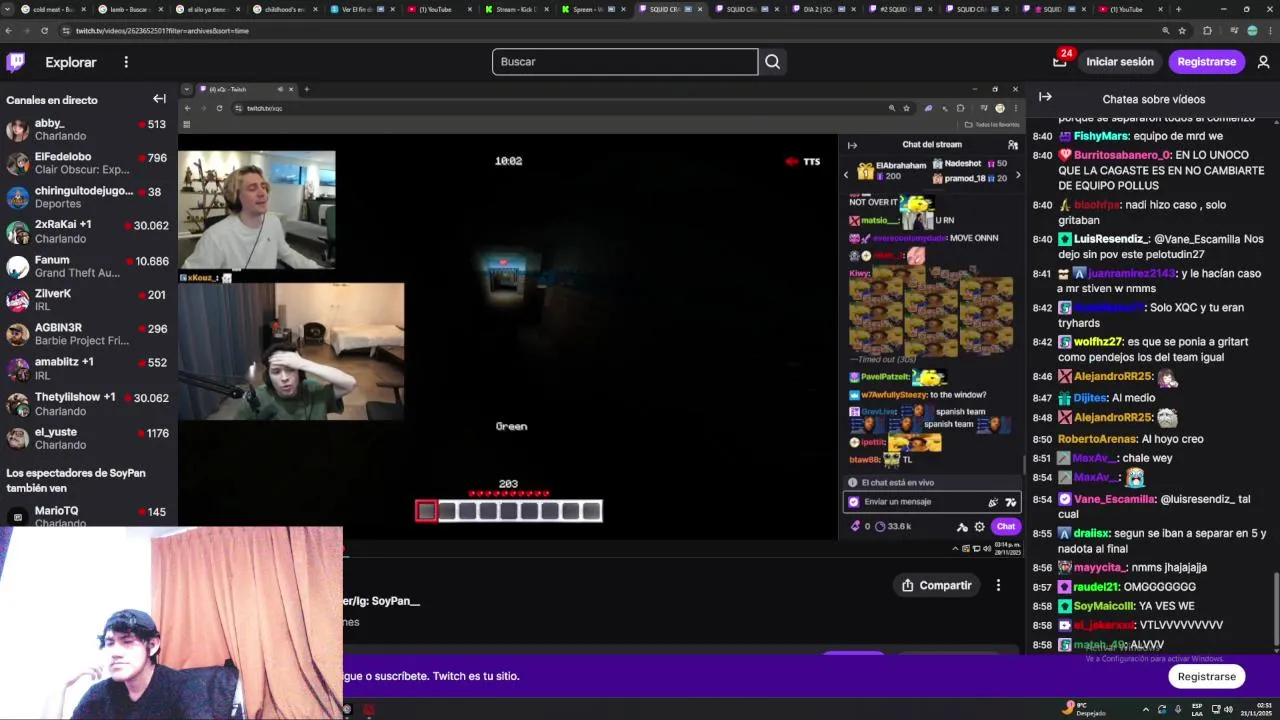
Task: Click wolfhx27 username in chat
Action: click(x=1098, y=342)
